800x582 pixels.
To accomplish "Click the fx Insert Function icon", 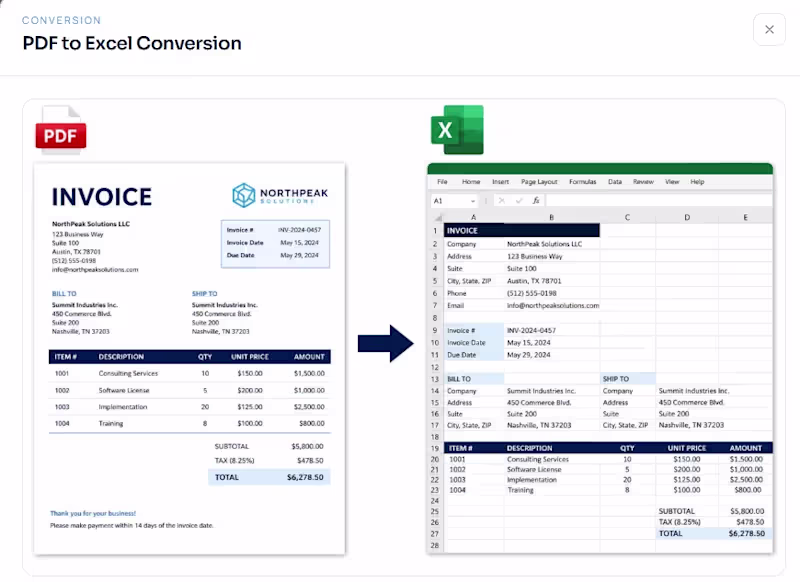I will coord(536,200).
